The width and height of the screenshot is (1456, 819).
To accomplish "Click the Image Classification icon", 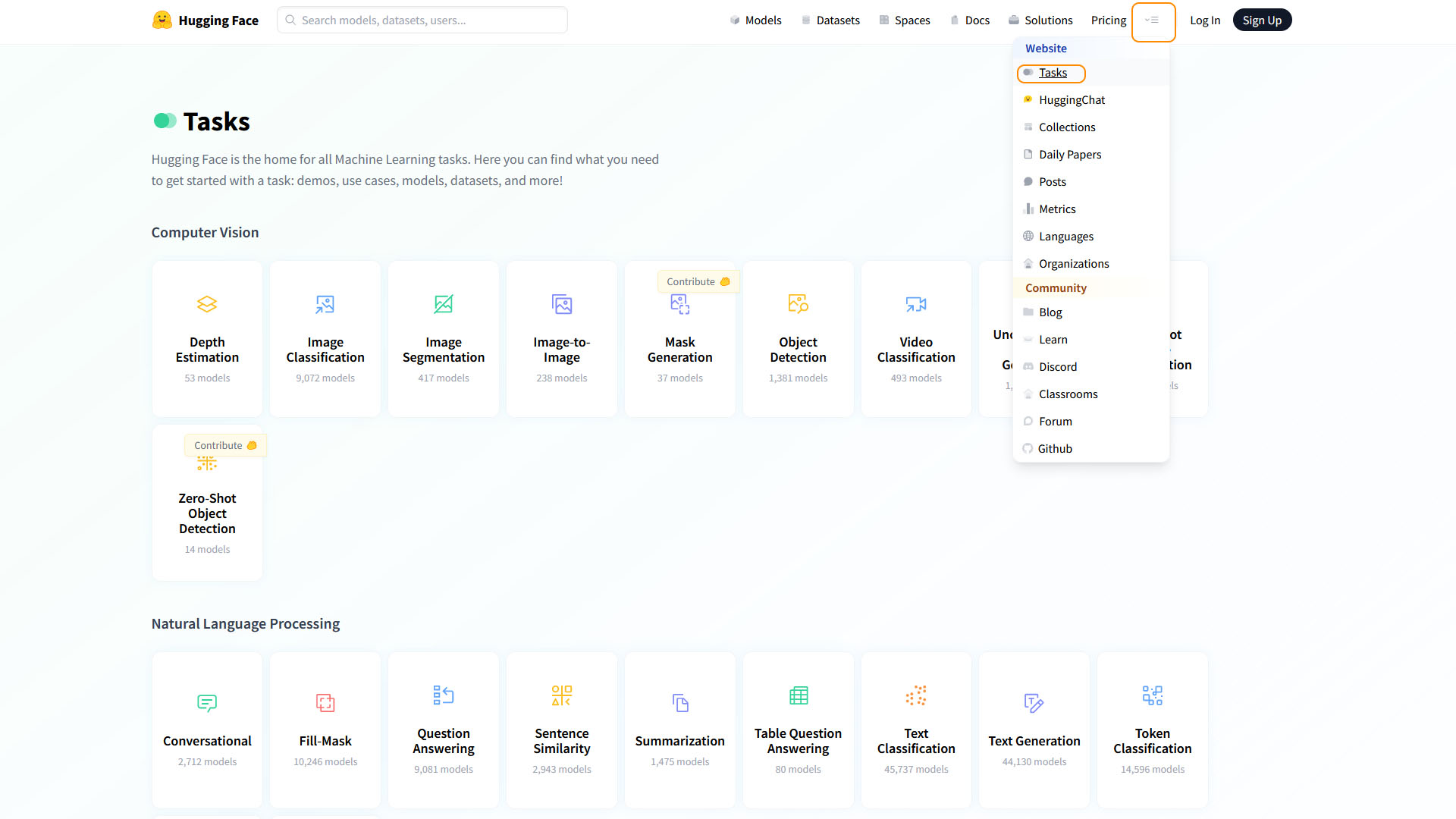I will pos(325,304).
